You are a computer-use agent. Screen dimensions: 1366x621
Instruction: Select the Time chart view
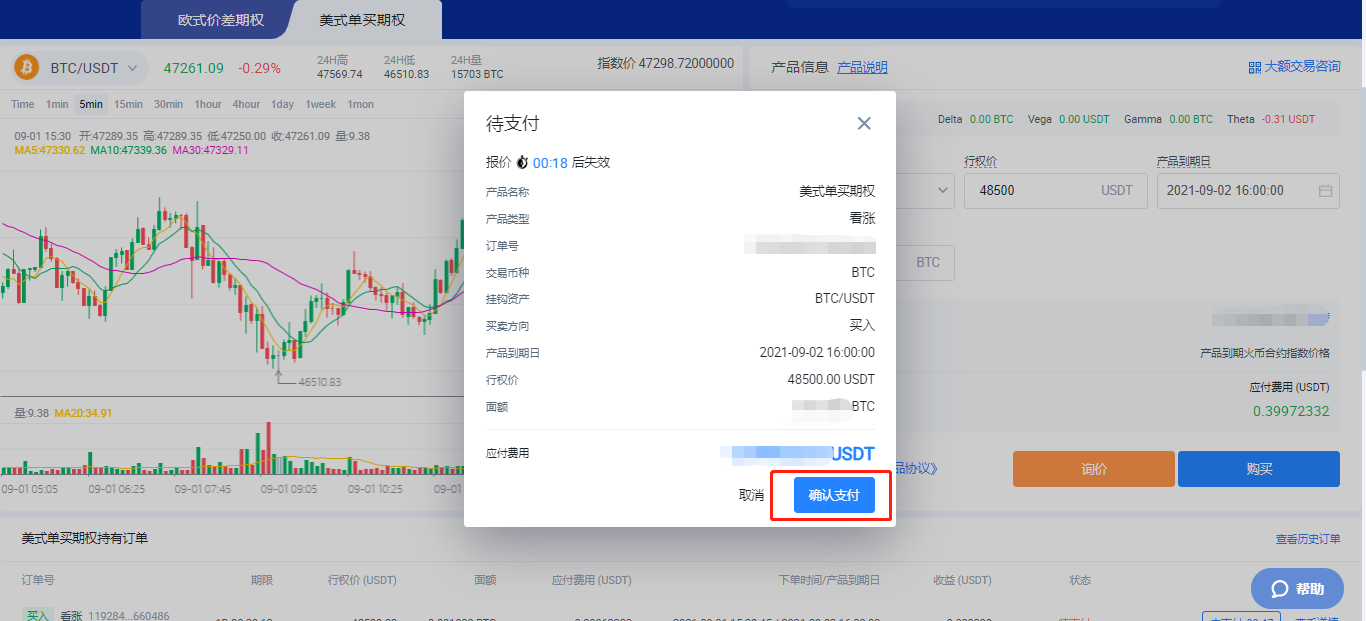pos(23,104)
